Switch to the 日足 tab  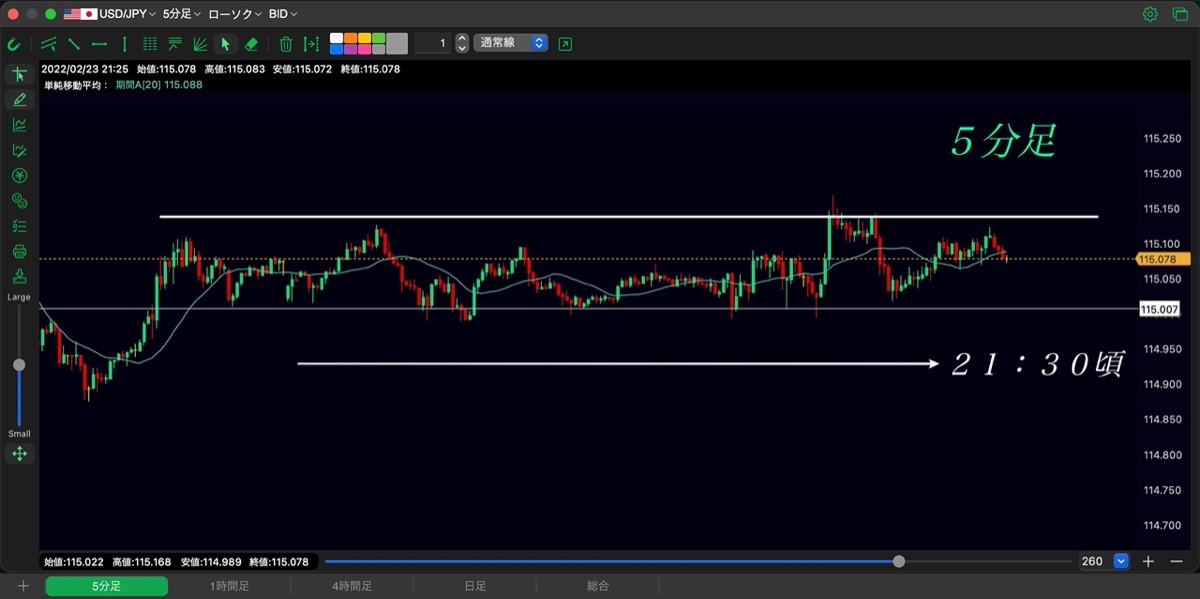pos(475,586)
